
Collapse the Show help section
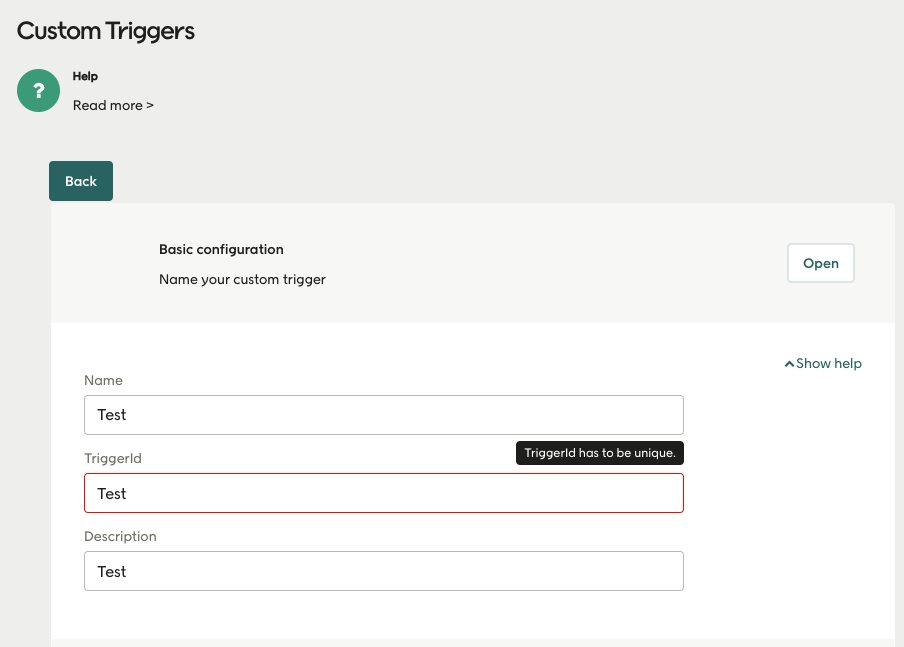point(822,363)
